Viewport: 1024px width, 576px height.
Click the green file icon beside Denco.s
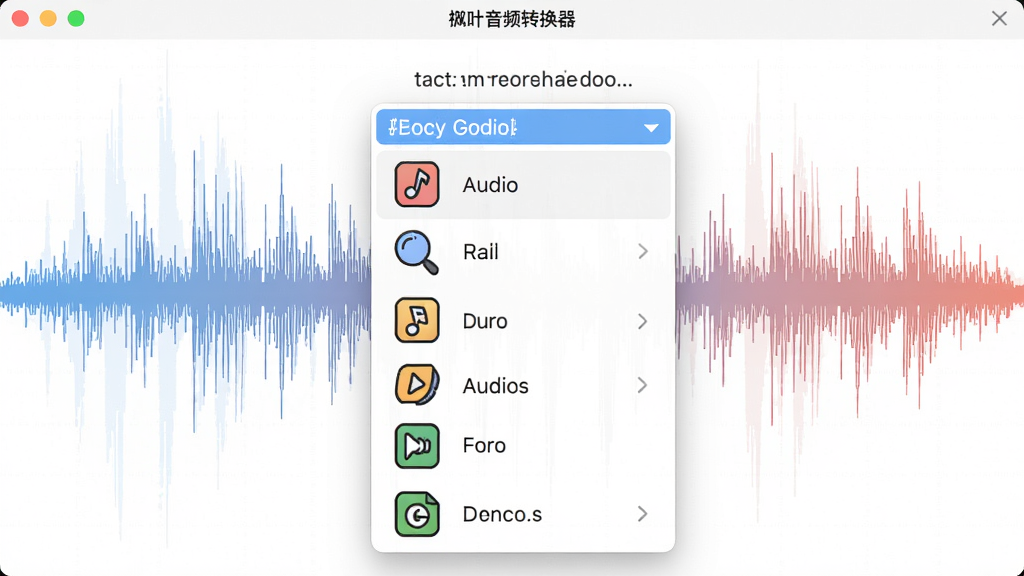point(417,514)
